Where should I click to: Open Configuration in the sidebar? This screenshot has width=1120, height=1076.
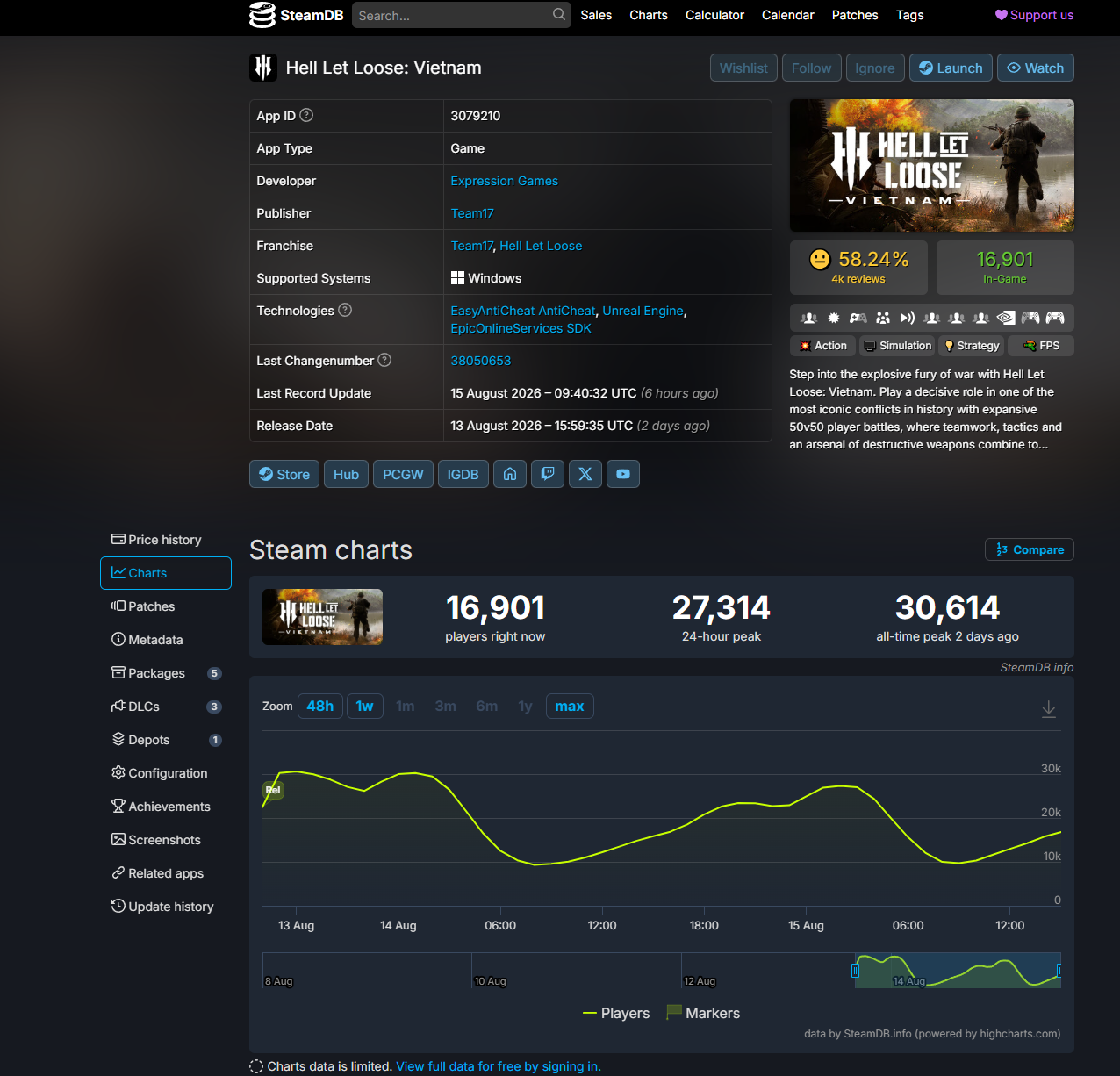[x=166, y=773]
